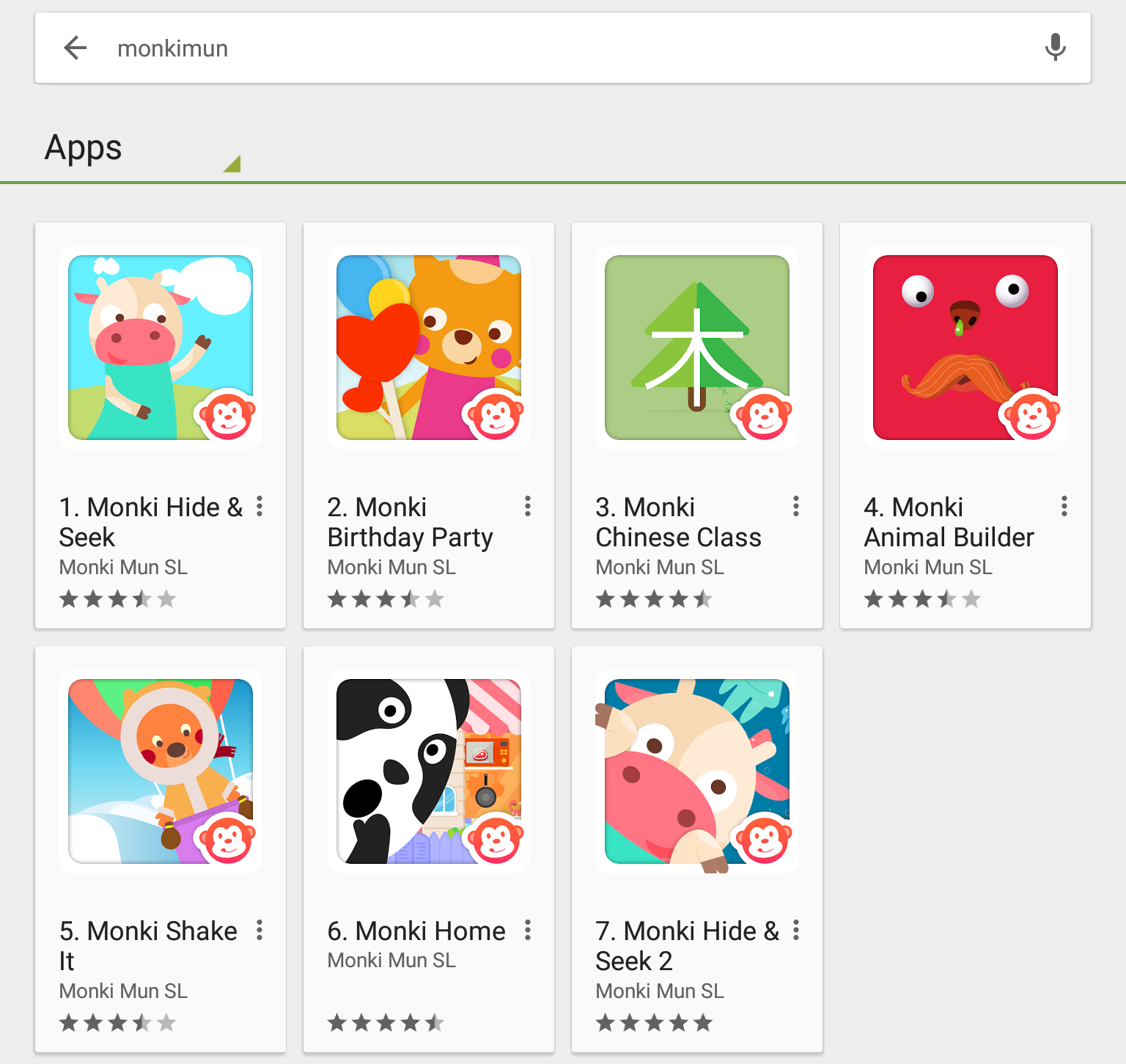
Task: Open Monki Hide & Seek app icon
Action: point(161,348)
